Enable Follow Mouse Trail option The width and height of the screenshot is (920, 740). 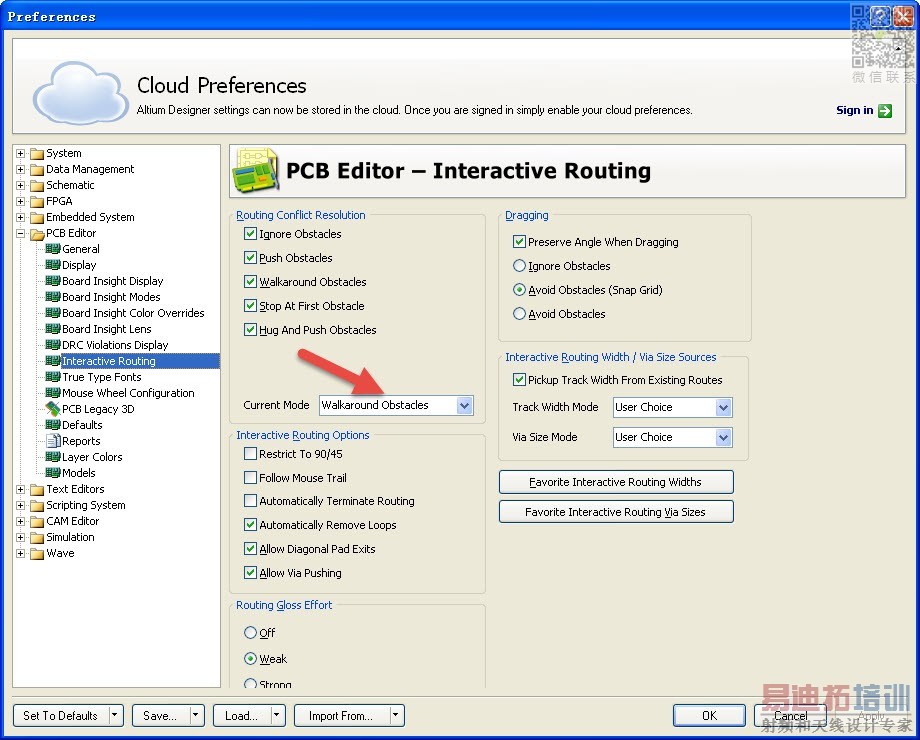(x=251, y=478)
